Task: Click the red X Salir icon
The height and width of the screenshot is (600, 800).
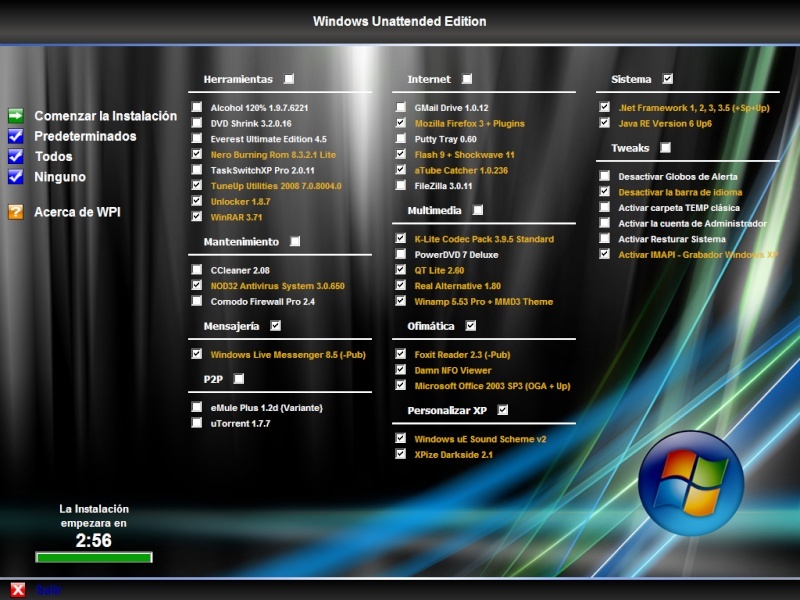Action: point(18,590)
